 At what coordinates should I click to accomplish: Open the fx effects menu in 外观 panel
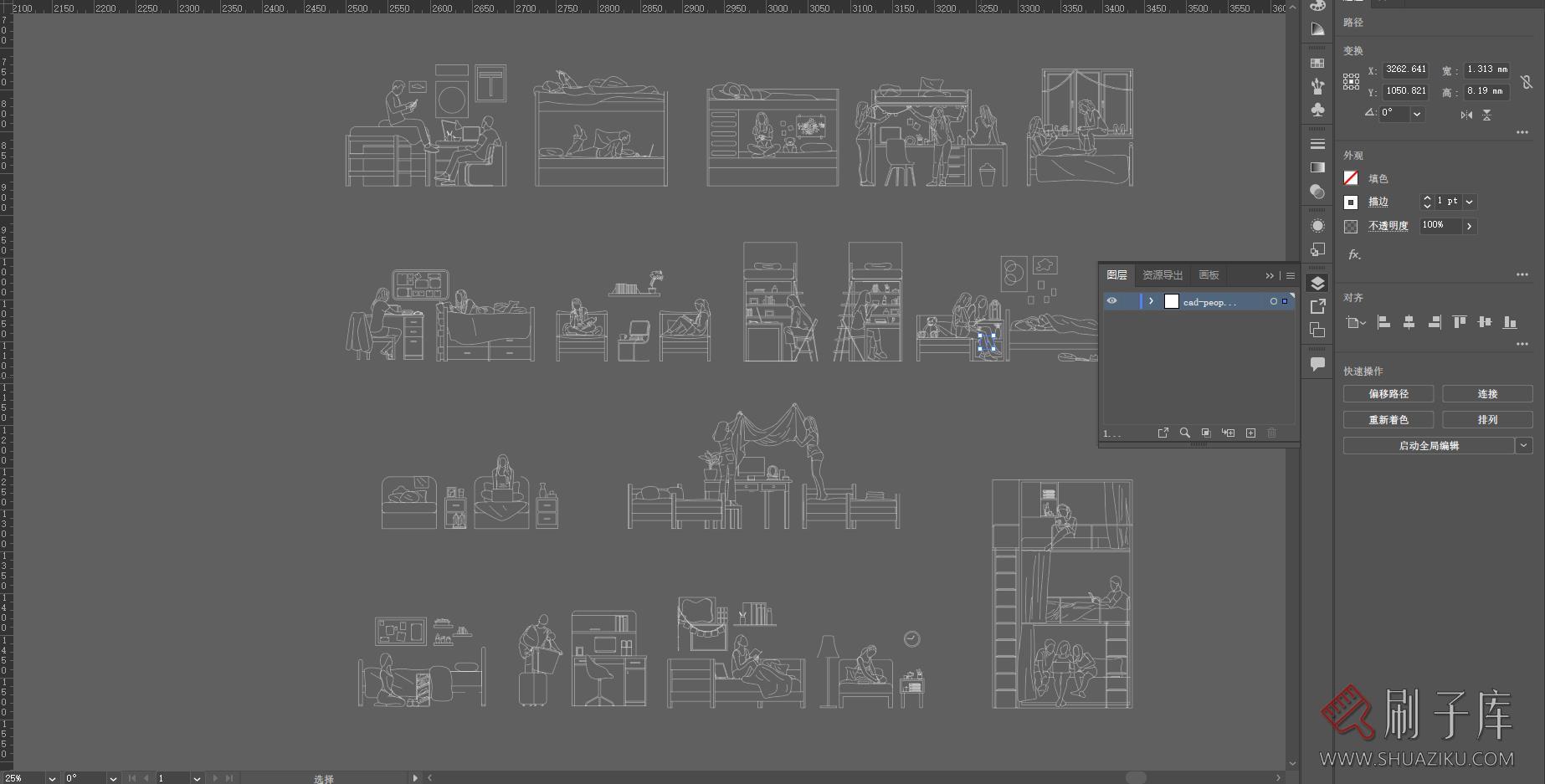click(x=1353, y=255)
